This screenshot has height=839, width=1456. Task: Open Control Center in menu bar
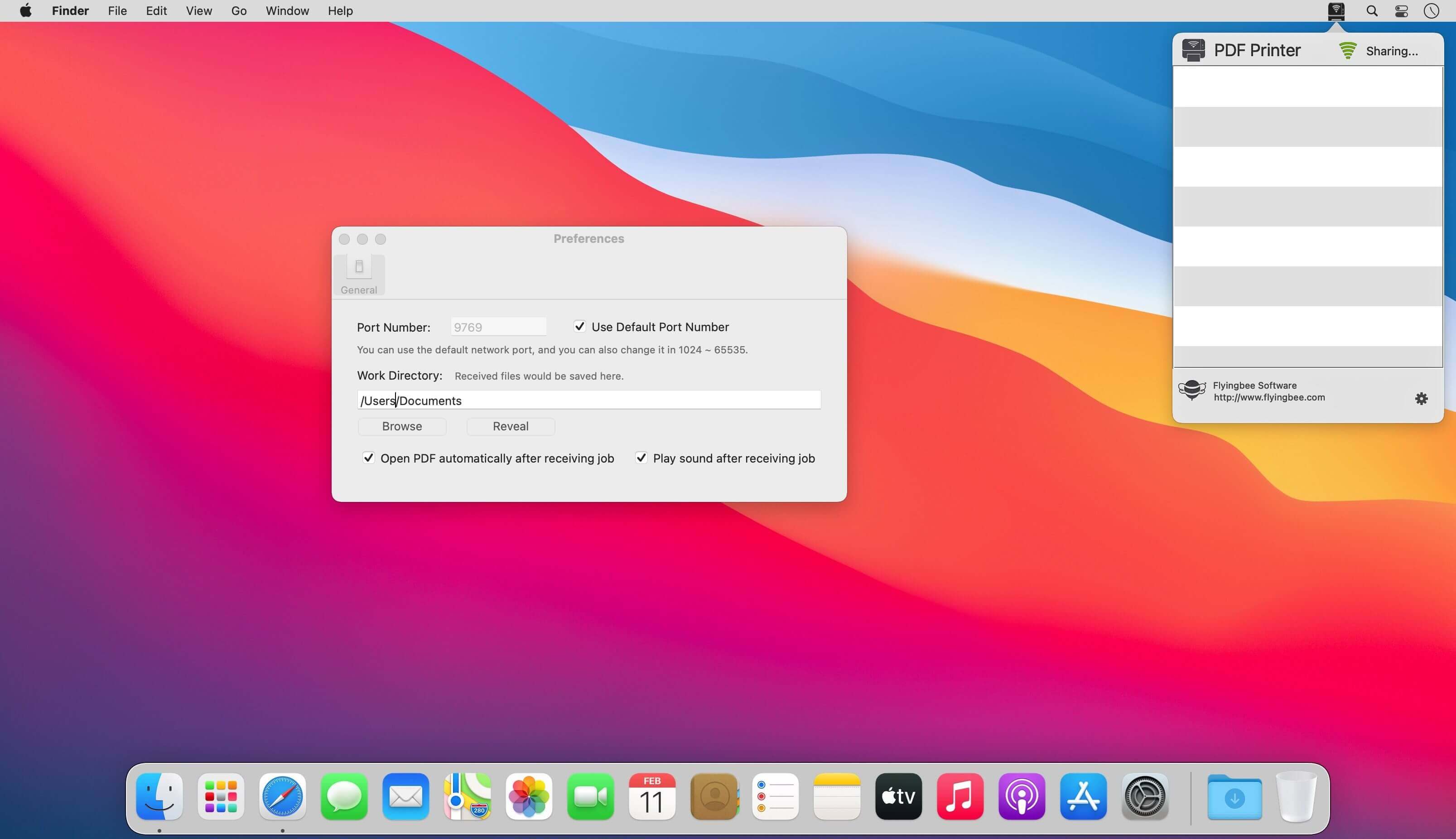1401,11
